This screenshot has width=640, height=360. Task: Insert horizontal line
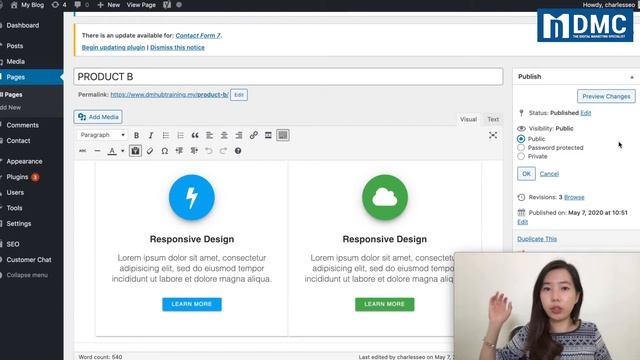97,151
